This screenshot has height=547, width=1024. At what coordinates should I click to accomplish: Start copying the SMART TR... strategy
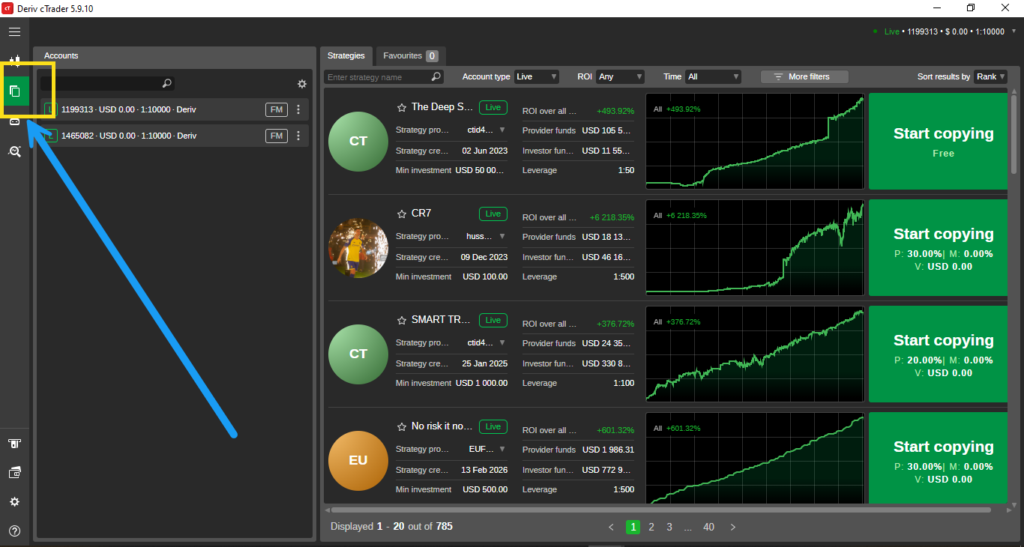[x=938, y=354]
